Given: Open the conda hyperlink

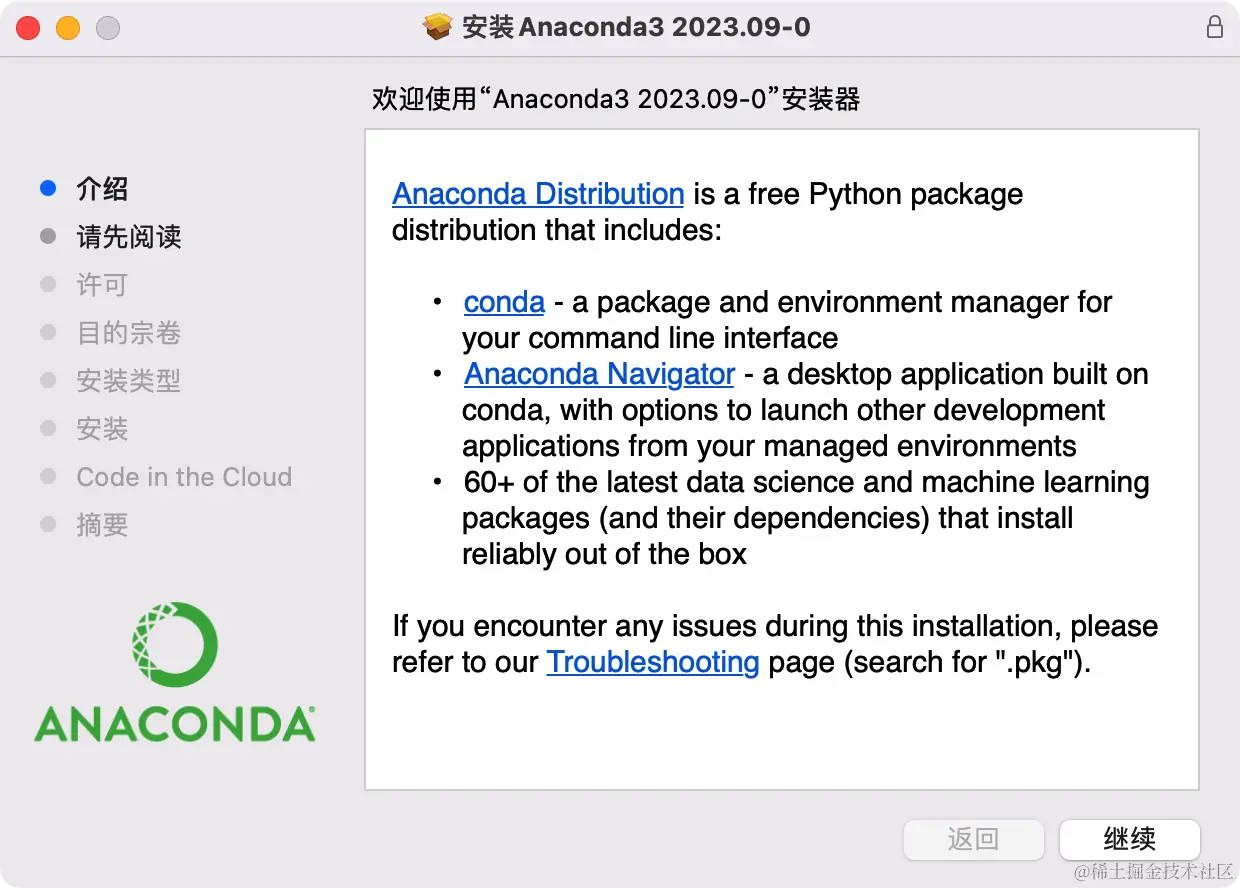Looking at the screenshot, I should tap(504, 301).
